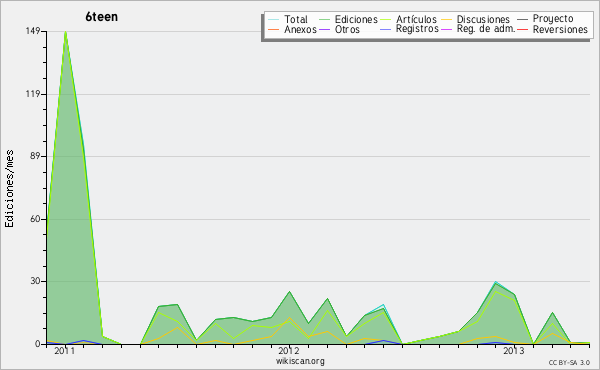
Task: Click the 30 y-axis value
Action: [36, 281]
